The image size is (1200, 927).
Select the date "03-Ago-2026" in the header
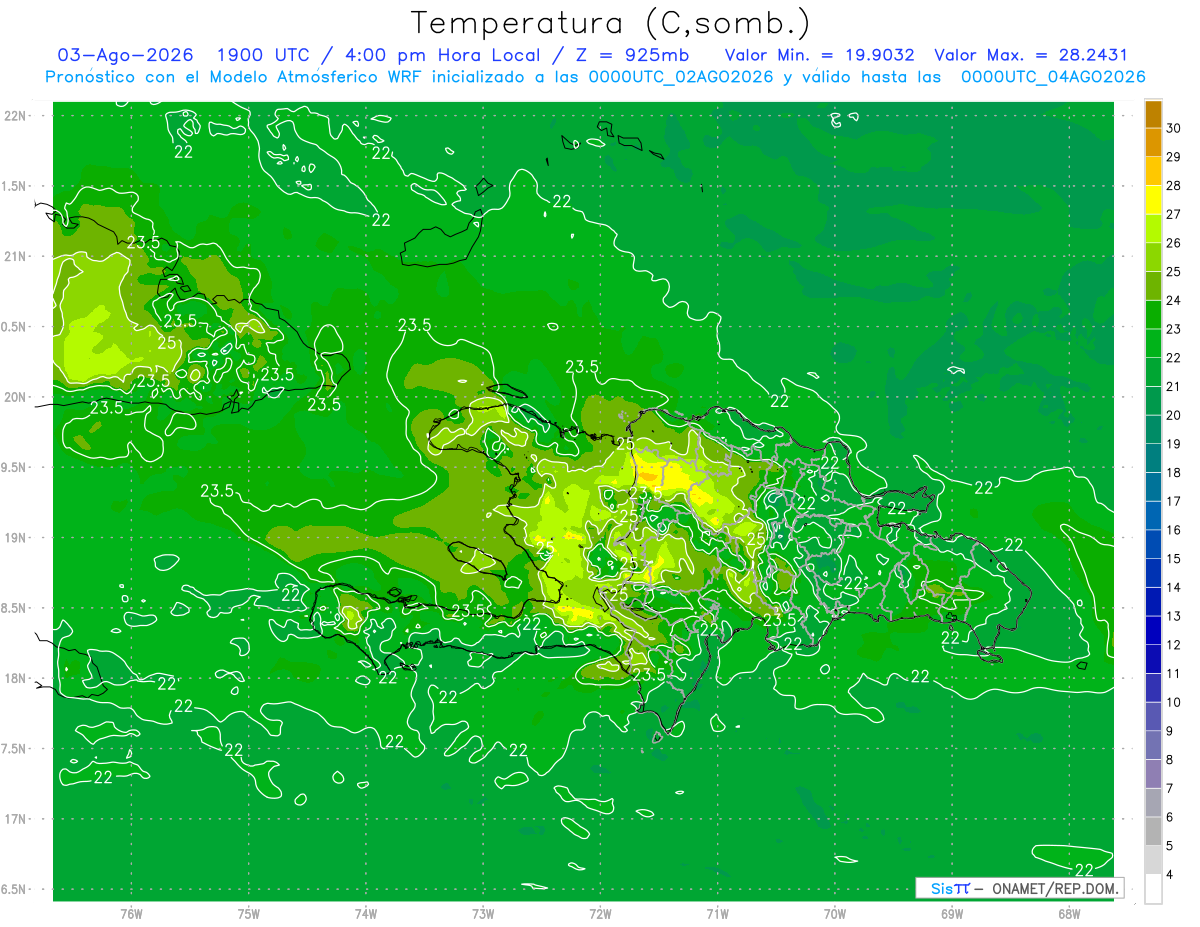tap(126, 56)
